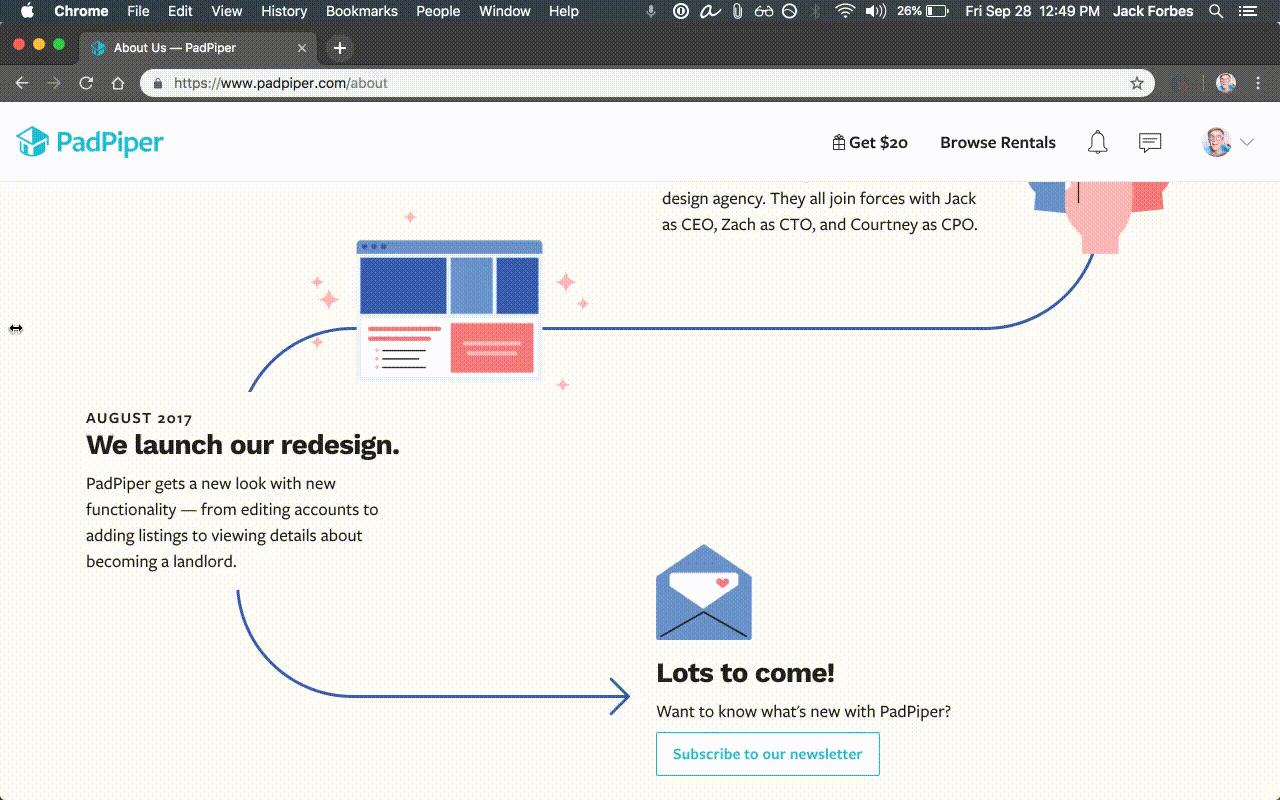Click the microphone menu bar icon

(652, 11)
